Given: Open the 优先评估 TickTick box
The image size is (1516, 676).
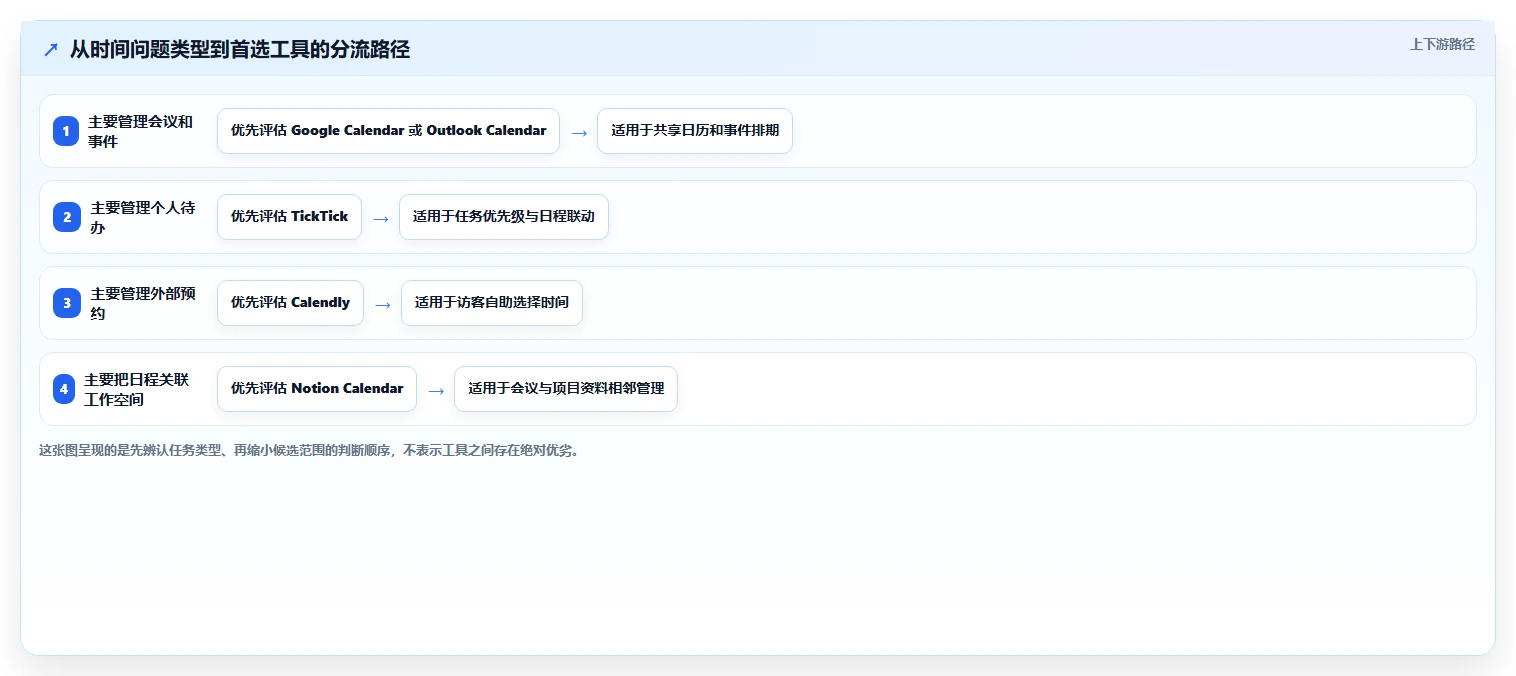Looking at the screenshot, I should coord(289,217).
